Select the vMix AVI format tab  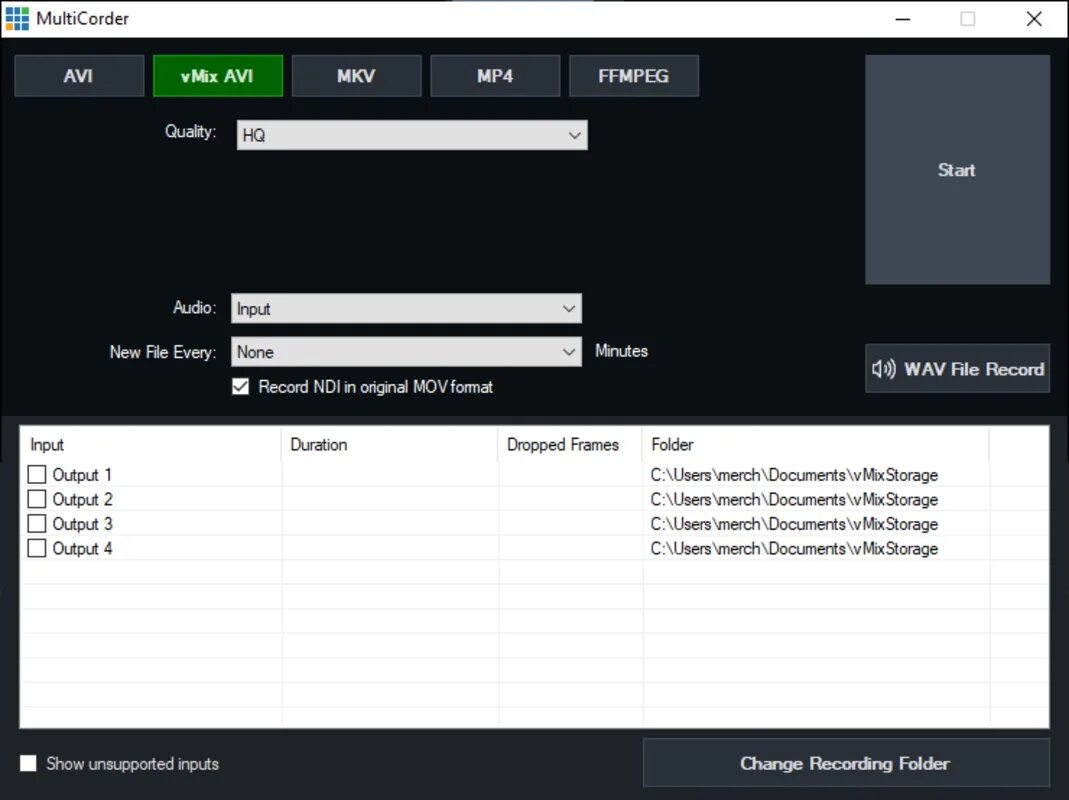point(217,76)
